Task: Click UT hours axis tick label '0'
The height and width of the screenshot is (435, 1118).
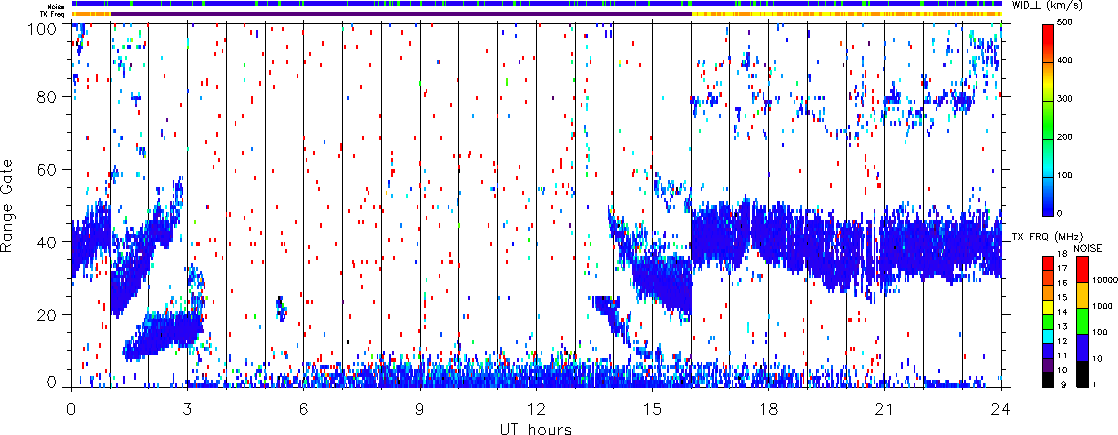Action: [x=71, y=409]
